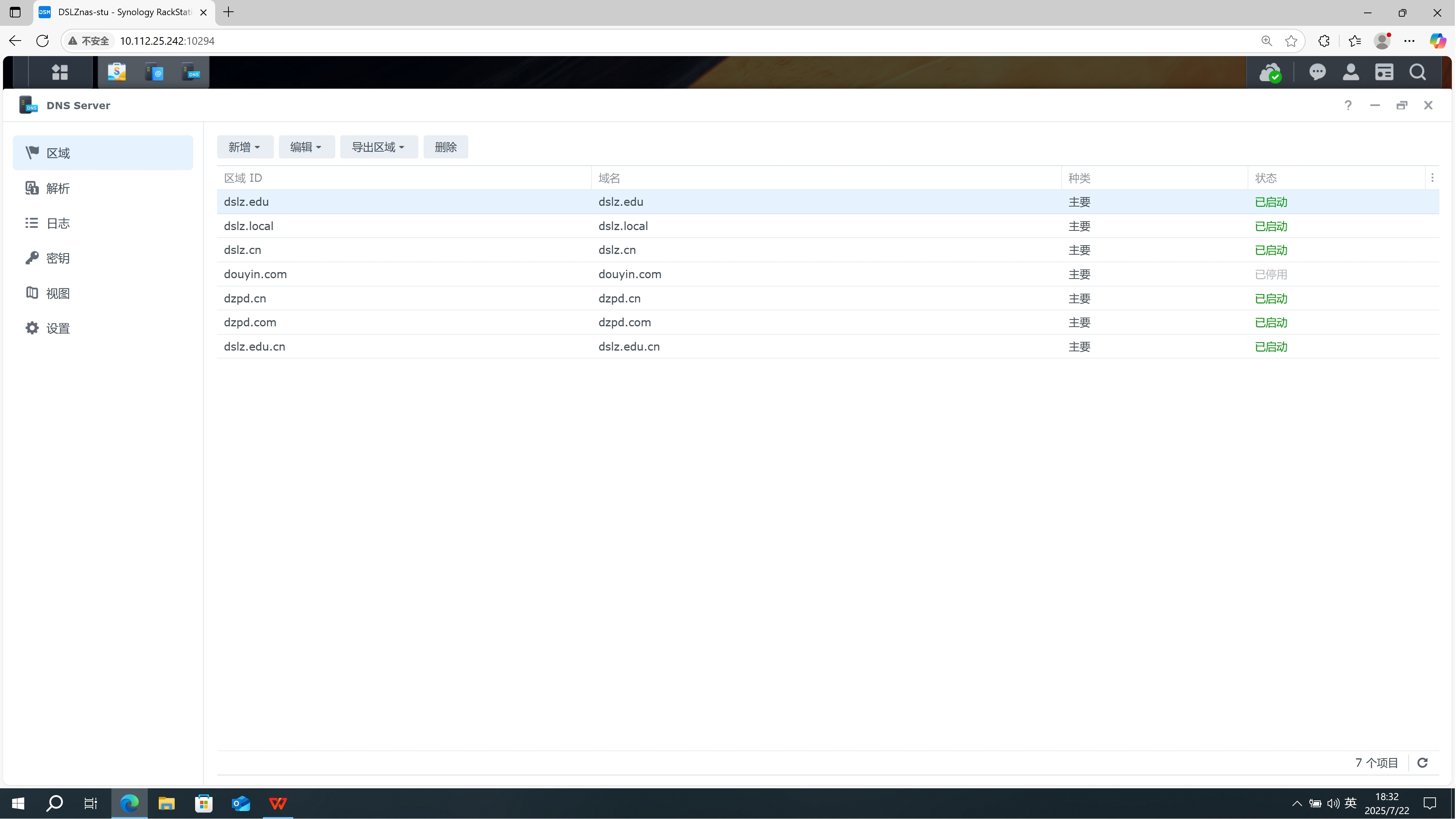The image size is (1456, 819).
Task: Open a new browser tab
Action: [228, 13]
